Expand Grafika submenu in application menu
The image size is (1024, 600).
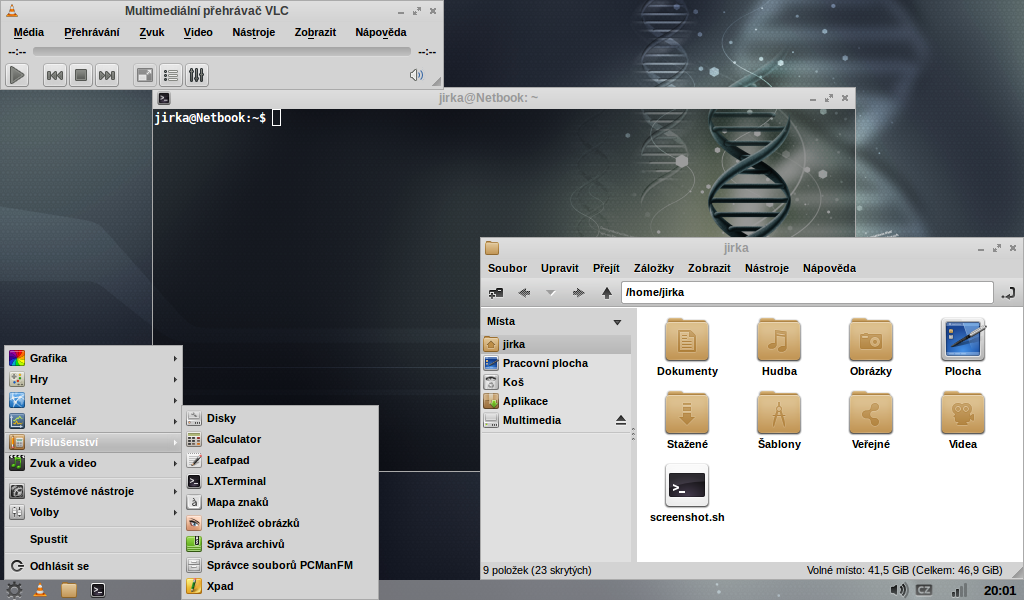pyautogui.click(x=93, y=358)
